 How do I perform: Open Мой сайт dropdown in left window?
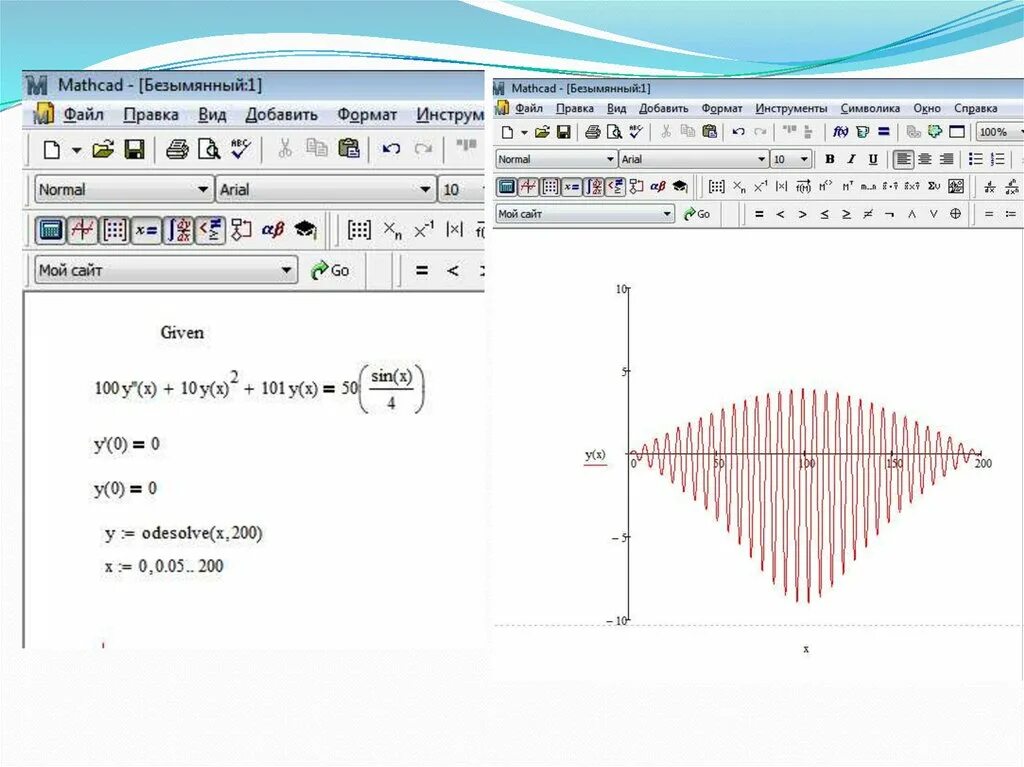[165, 270]
